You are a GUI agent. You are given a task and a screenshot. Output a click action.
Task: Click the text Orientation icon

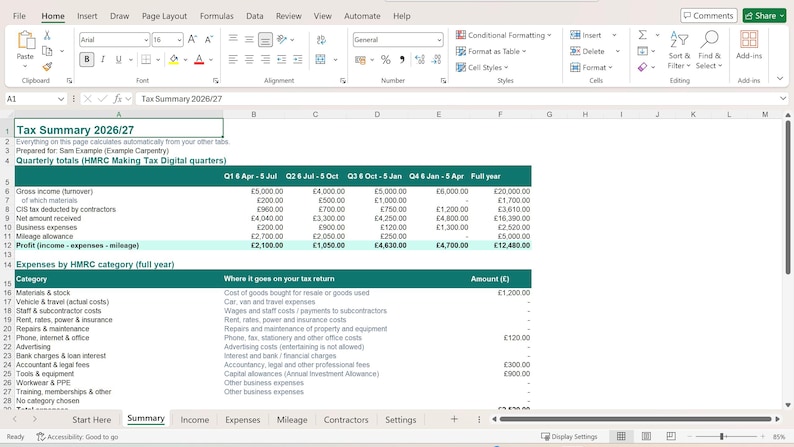[282, 39]
